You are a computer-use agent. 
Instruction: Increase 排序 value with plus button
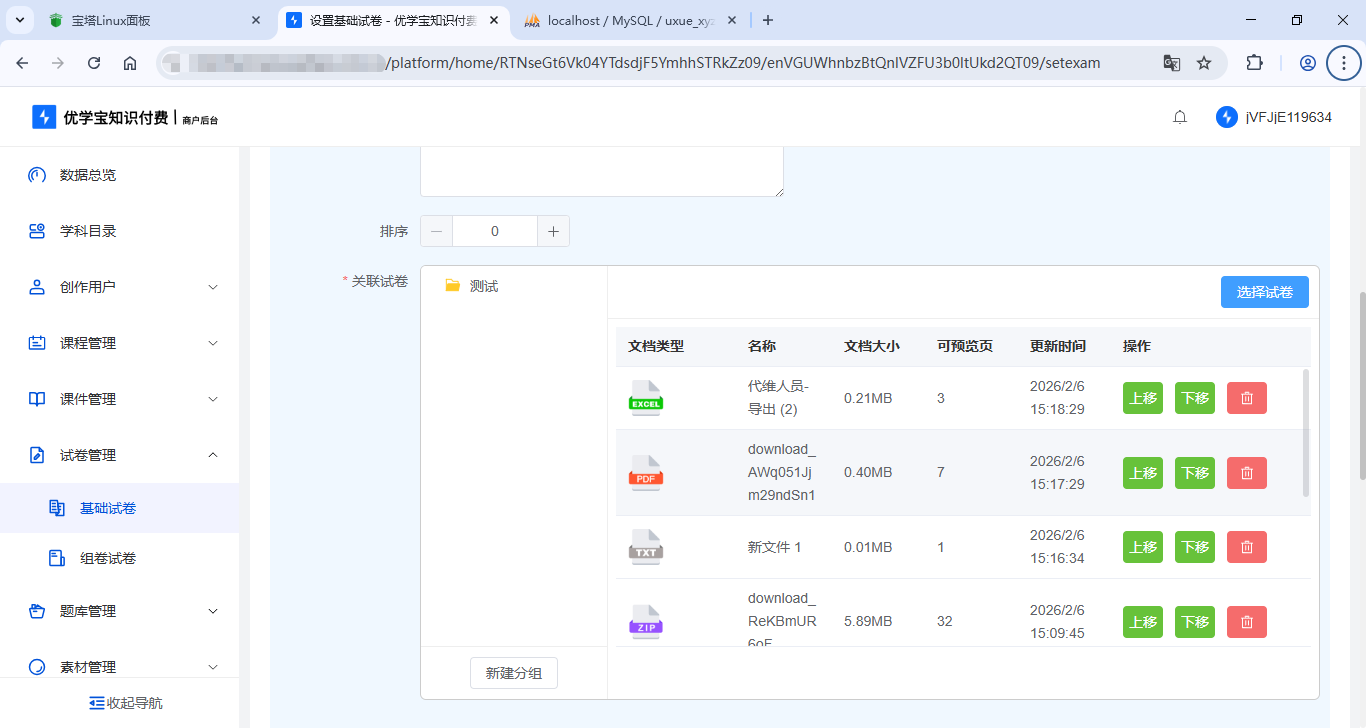click(553, 231)
